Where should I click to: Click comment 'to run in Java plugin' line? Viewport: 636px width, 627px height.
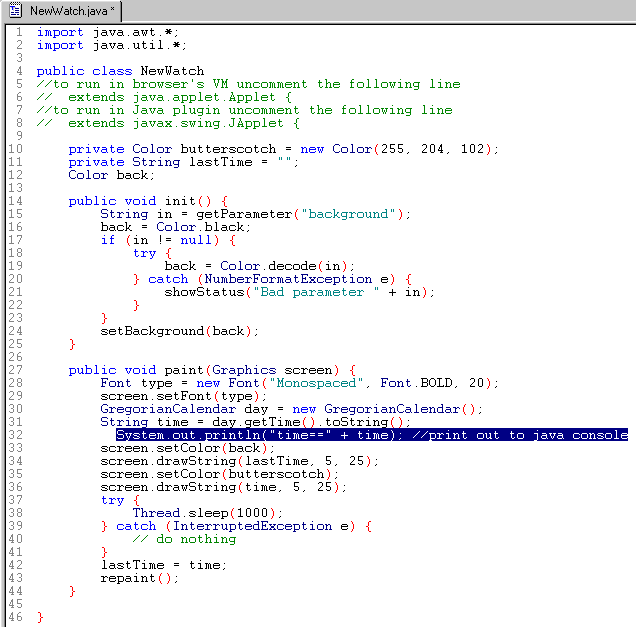pyautogui.click(x=244, y=110)
